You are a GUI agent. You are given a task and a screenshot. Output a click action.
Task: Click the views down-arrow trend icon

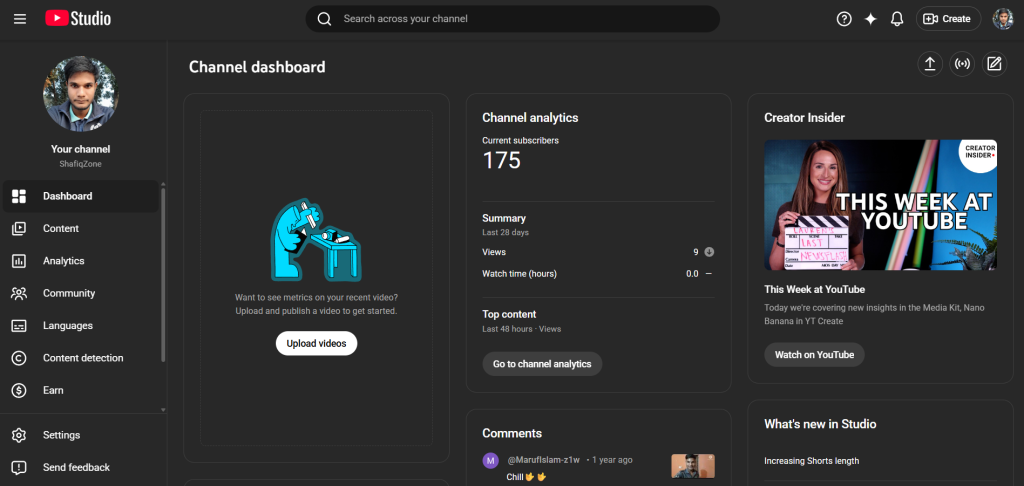pos(709,252)
